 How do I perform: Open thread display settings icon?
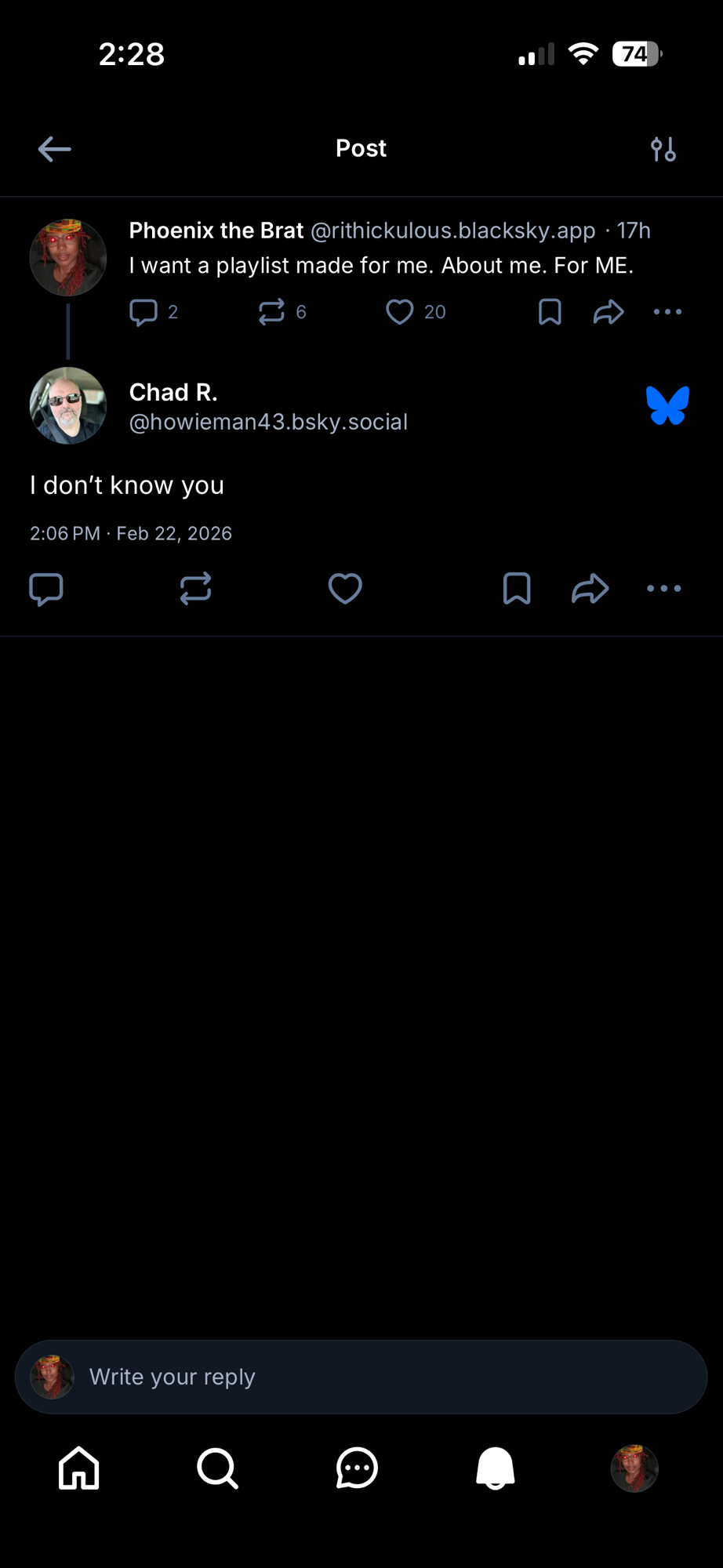pyautogui.click(x=663, y=149)
